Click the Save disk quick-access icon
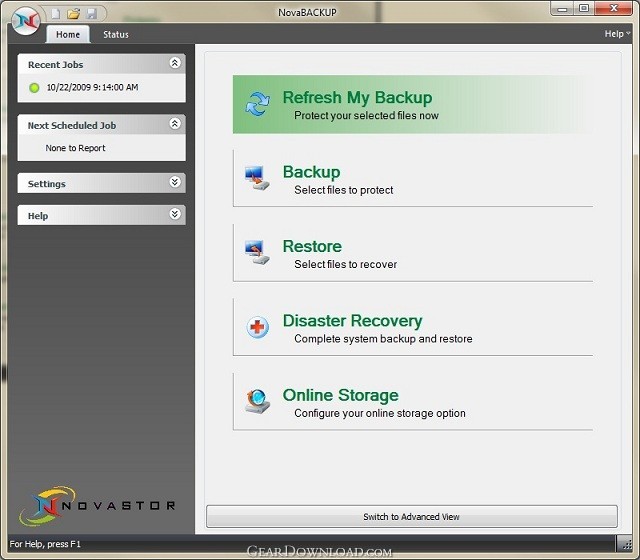640x560 pixels. (91, 13)
